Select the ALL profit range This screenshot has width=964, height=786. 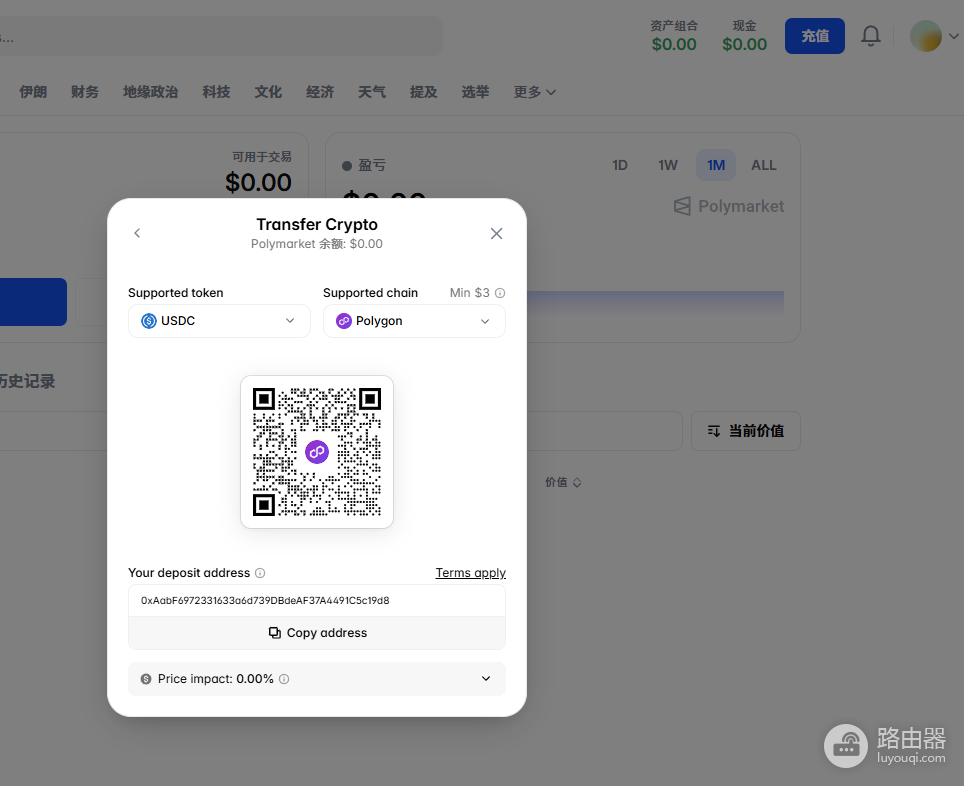point(764,165)
